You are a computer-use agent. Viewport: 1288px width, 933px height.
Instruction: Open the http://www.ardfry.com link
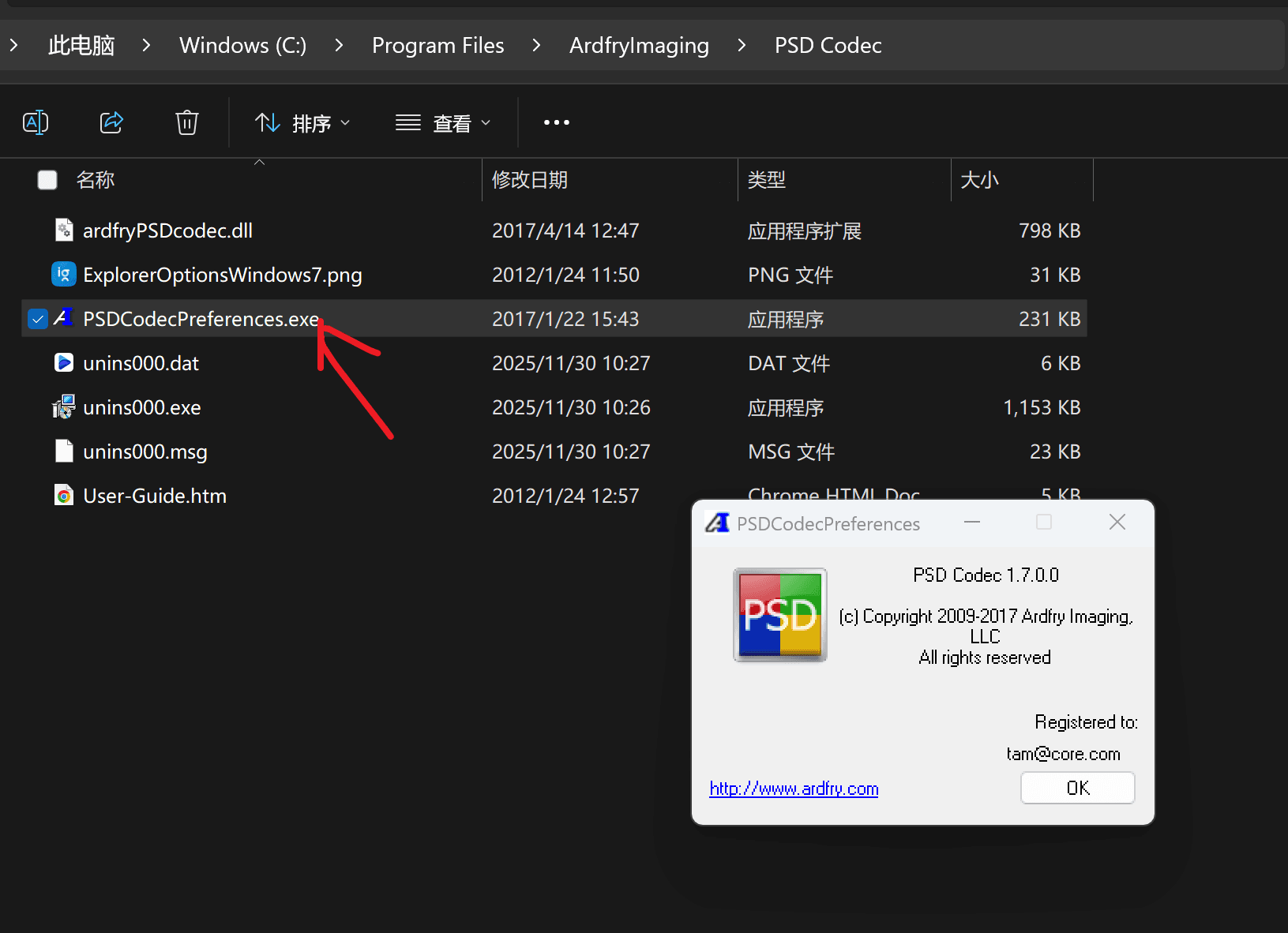pyautogui.click(x=794, y=789)
